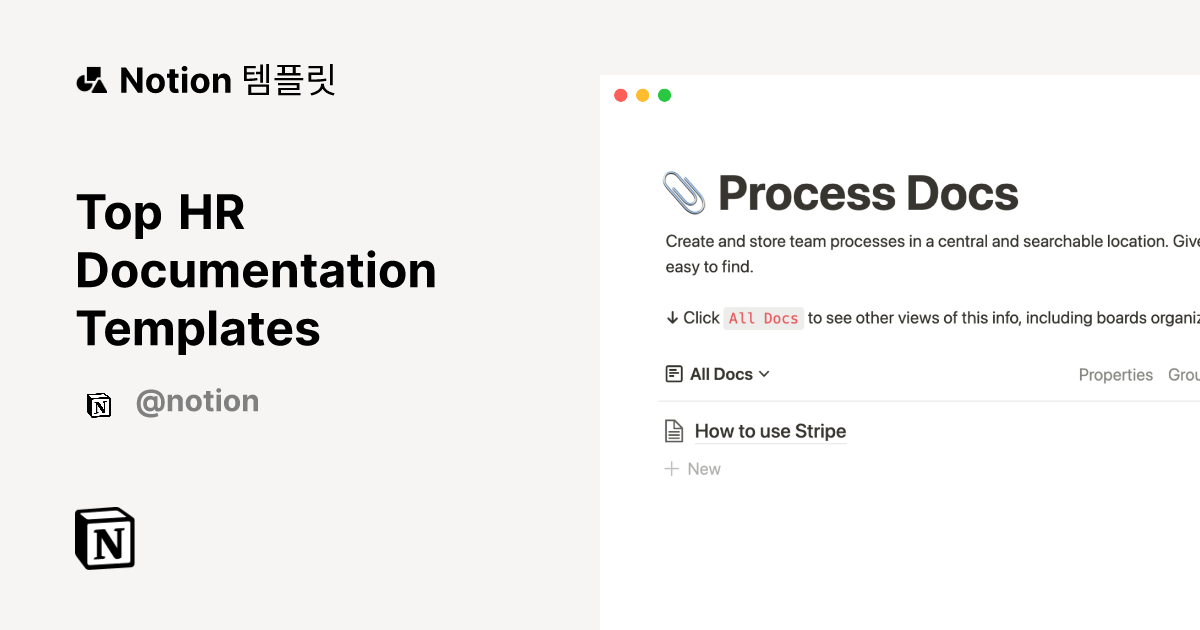Viewport: 1200px width, 630px height.
Task: Open the @notion profile link
Action: (197, 401)
